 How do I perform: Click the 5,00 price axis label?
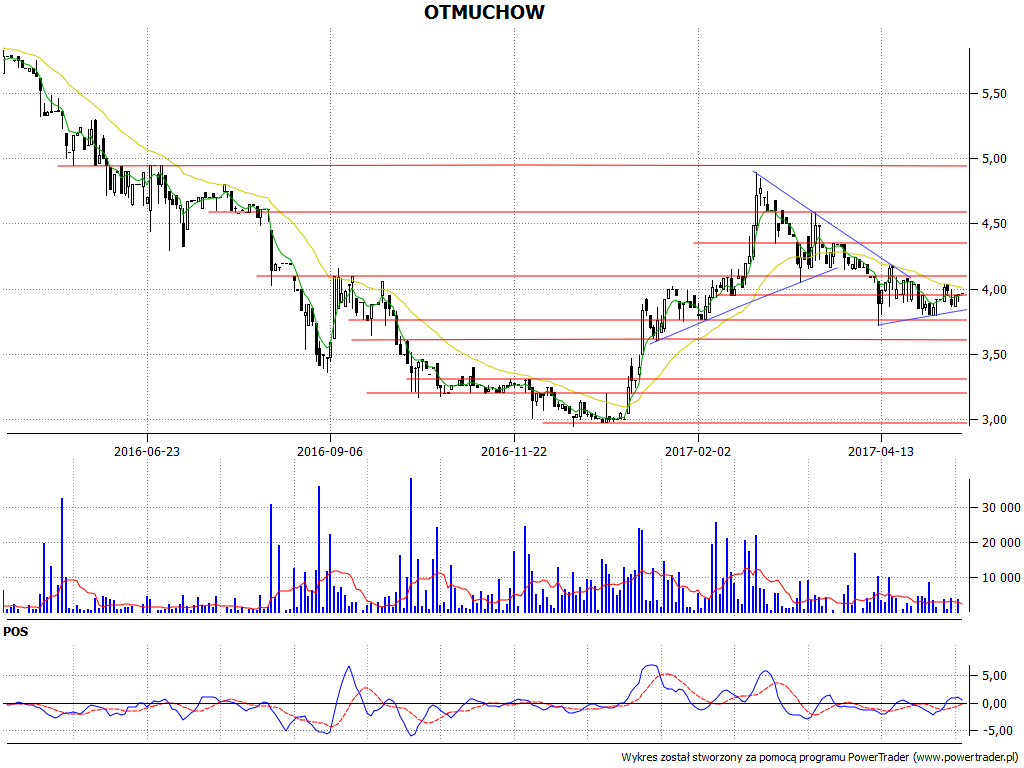tap(994, 159)
